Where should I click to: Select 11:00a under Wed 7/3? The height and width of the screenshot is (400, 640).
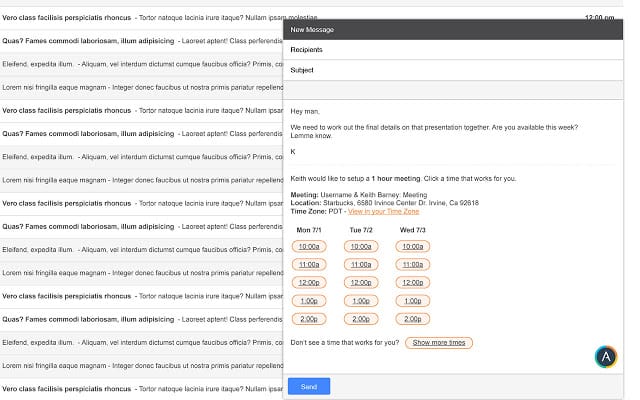413,264
